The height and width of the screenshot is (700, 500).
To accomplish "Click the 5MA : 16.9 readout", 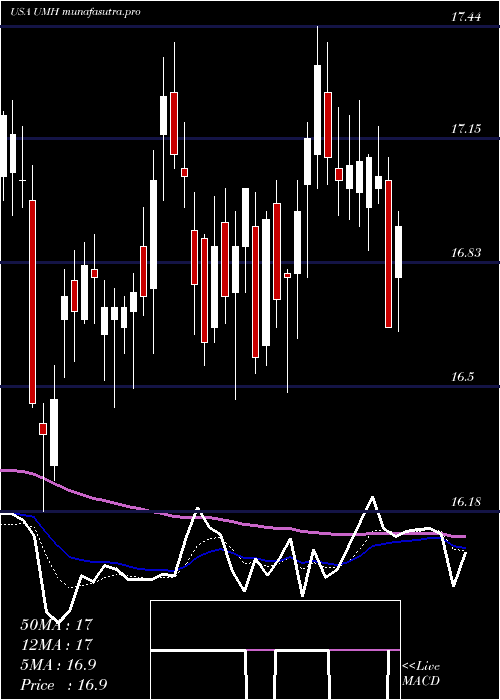I will pos(58,665).
